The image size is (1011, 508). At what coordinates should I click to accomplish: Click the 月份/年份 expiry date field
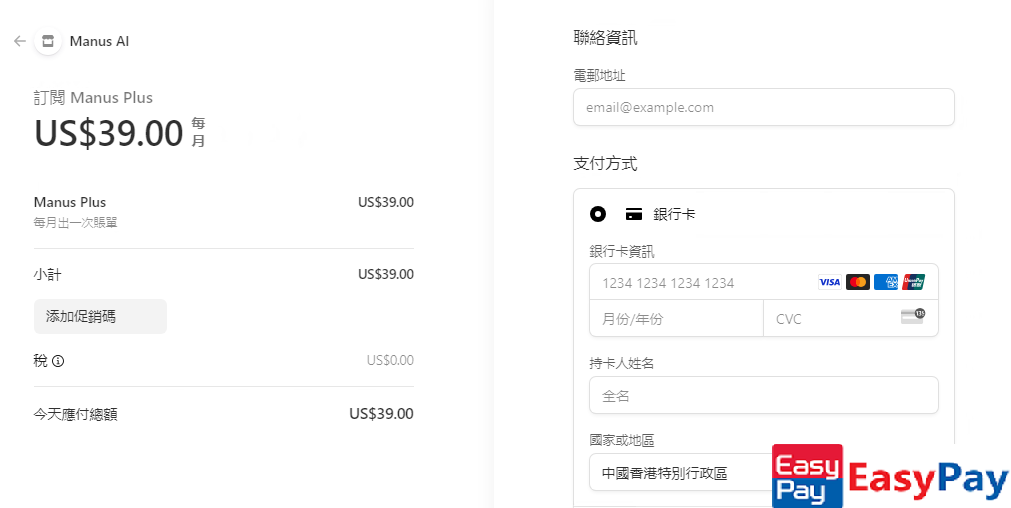click(x=675, y=319)
